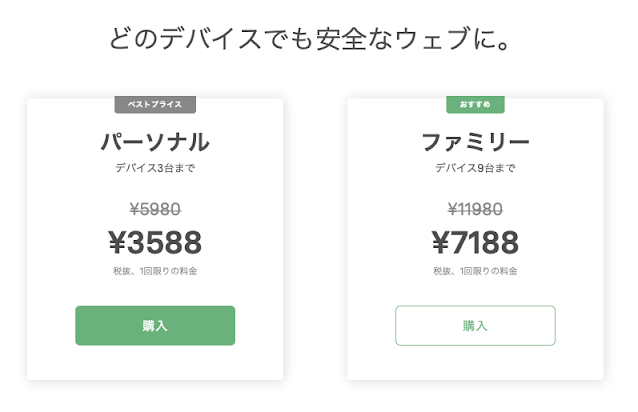Click the デバイス9台まで device limit text
The width and height of the screenshot is (638, 412).
click(x=475, y=168)
